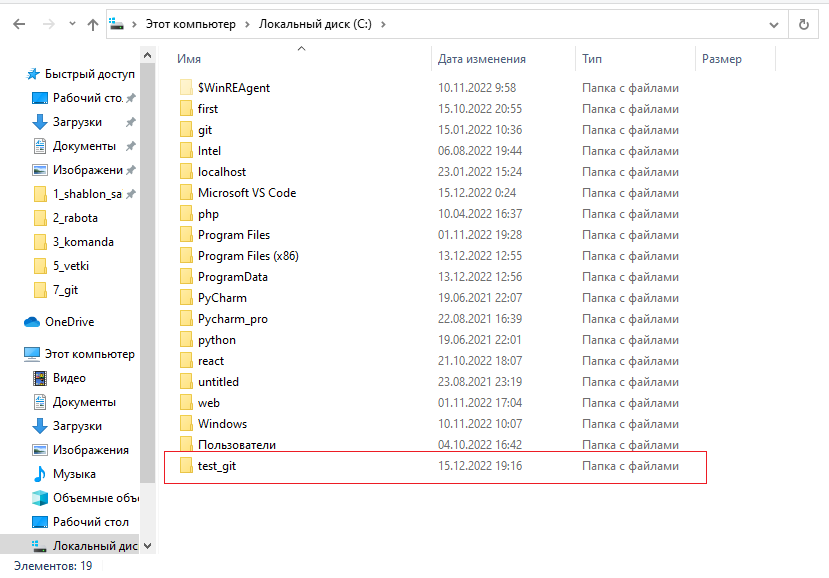Select the web folder icon
The image size is (829, 578).
tap(186, 403)
